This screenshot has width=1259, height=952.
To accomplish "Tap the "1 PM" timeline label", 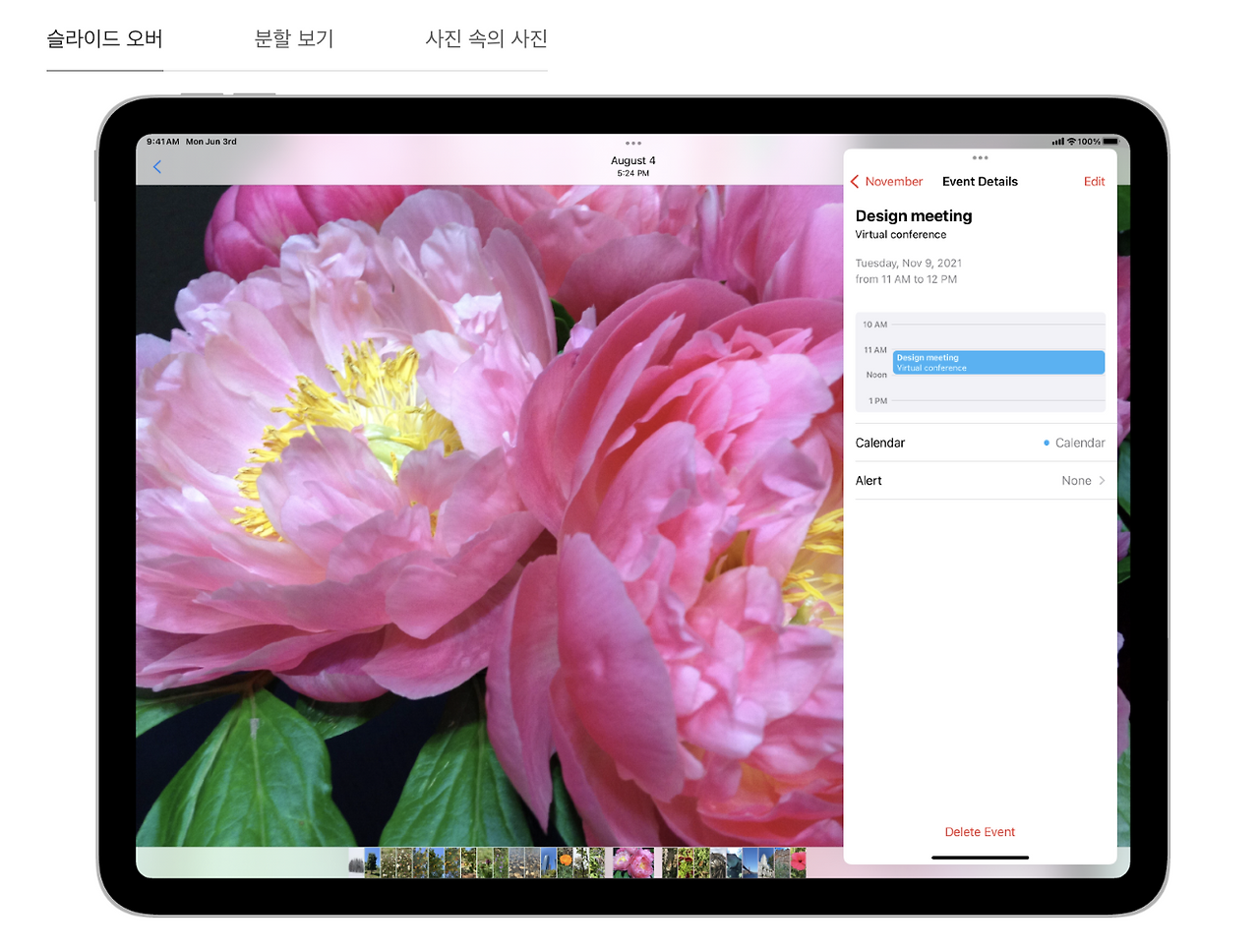I will [x=878, y=401].
